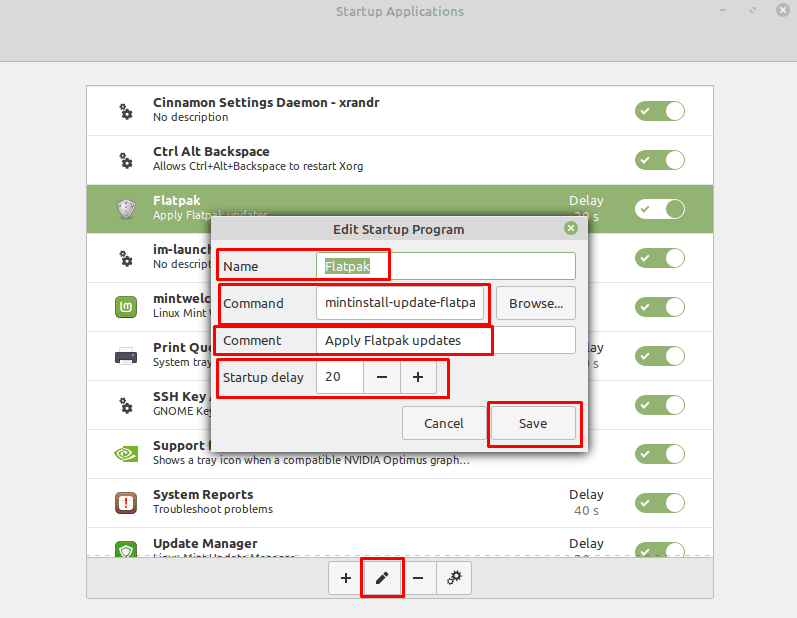Screen dimensions: 797x618
Task: Toggle the mintwelcome startup switch
Action: click(660, 307)
